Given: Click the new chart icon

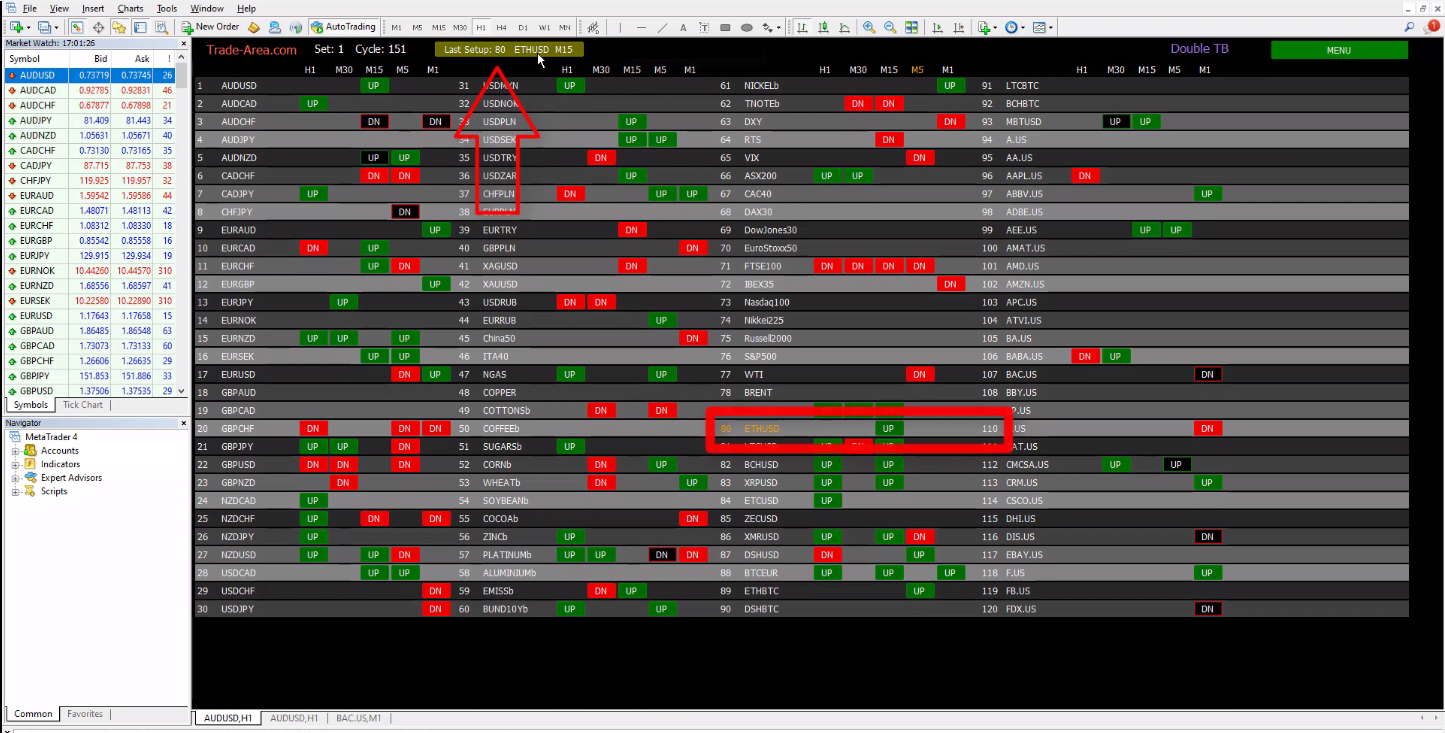Looking at the screenshot, I should pyautogui.click(x=16, y=27).
